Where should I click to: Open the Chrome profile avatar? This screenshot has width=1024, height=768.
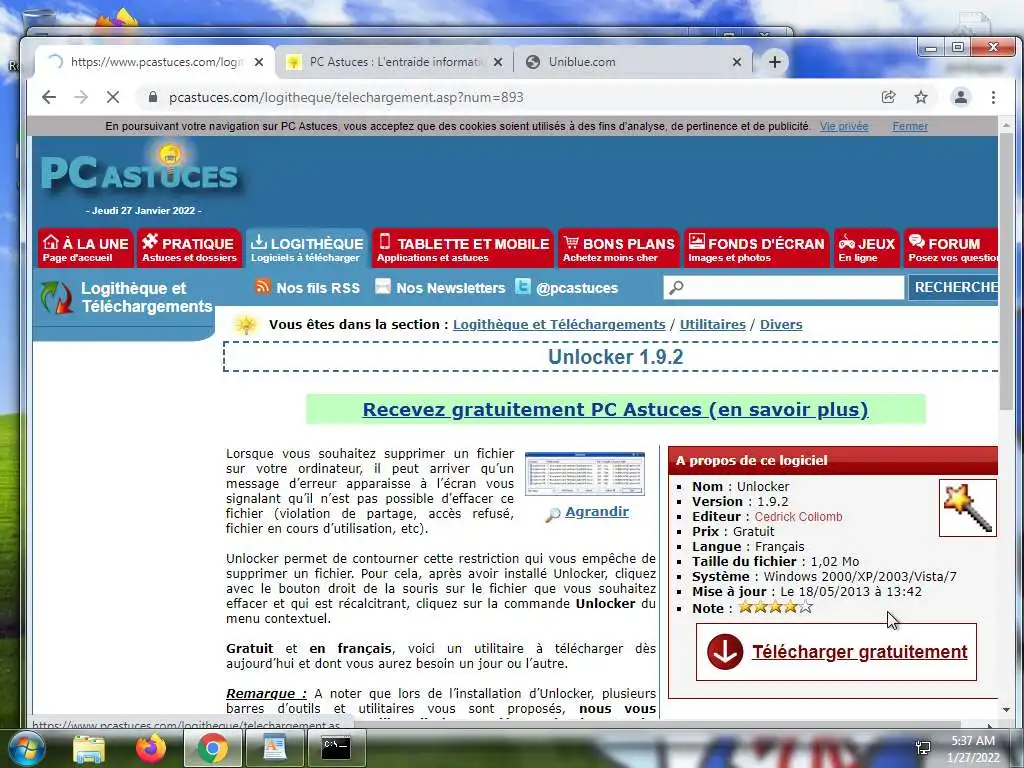(x=961, y=97)
